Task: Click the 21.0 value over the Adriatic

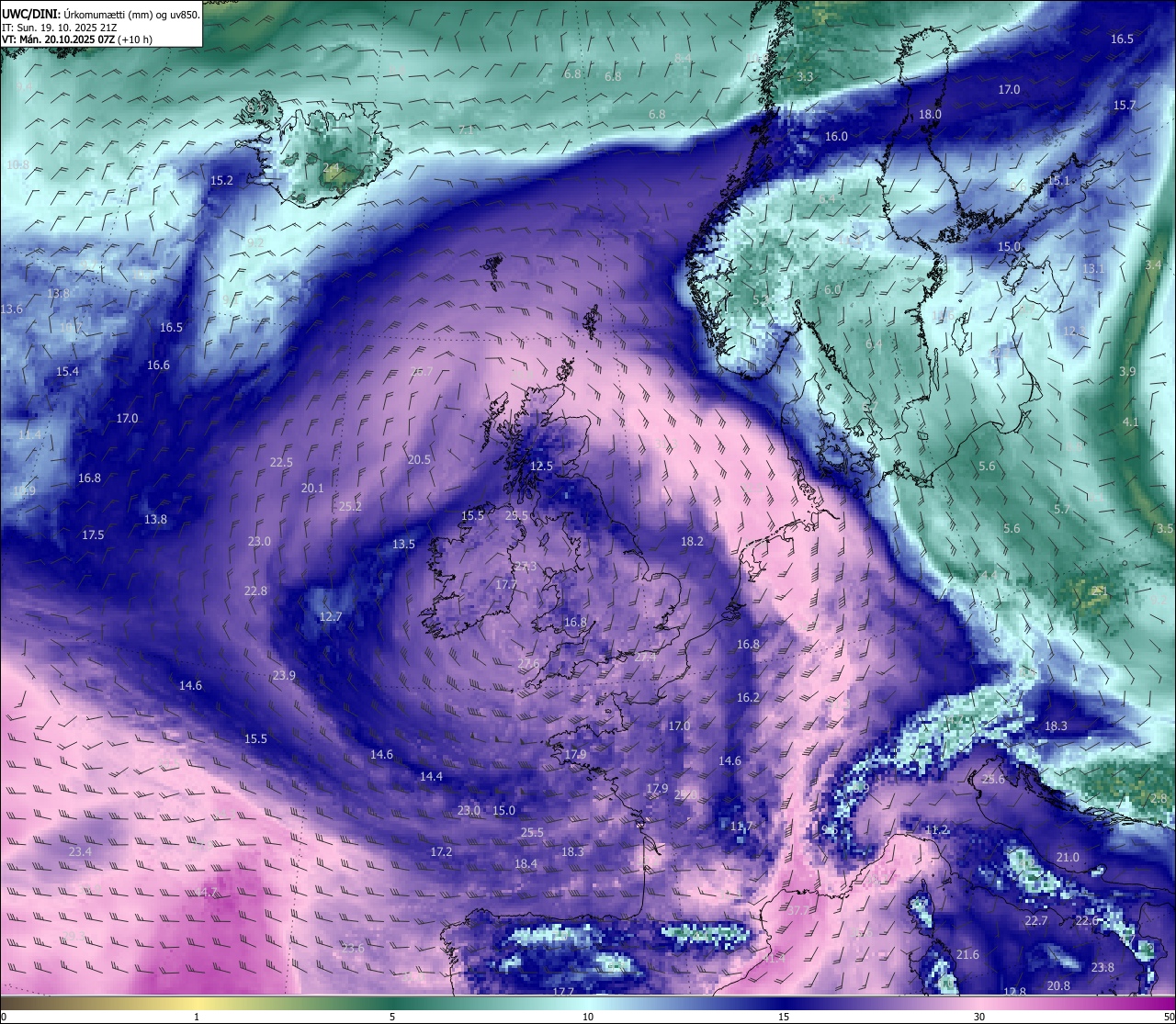Action: pos(1068,858)
